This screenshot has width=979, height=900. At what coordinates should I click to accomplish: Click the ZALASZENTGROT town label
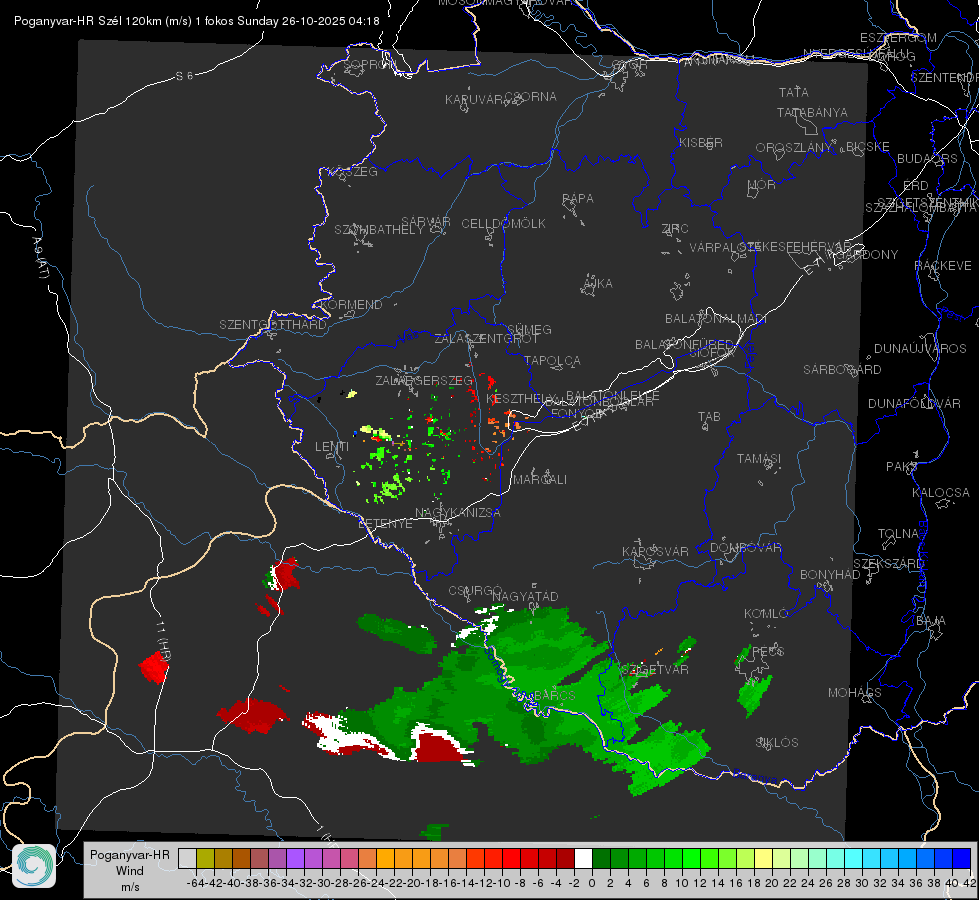486,339
